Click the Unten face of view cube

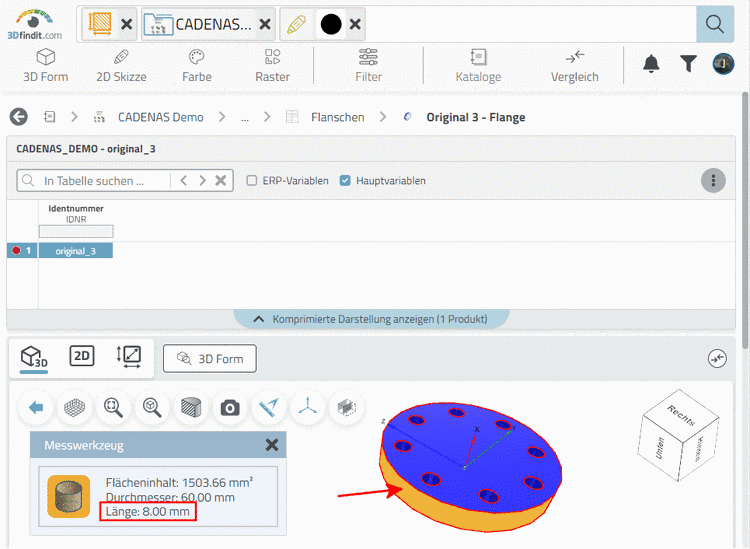(660, 448)
